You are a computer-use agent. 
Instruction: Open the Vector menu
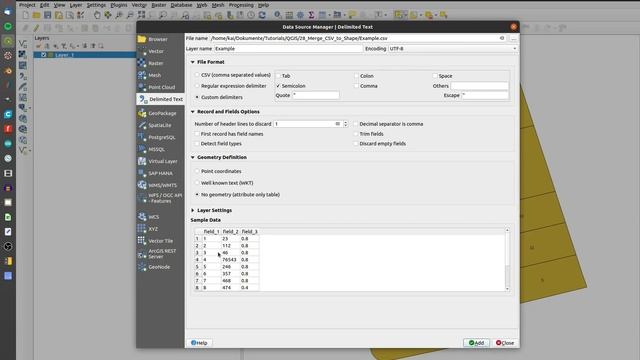139,5
